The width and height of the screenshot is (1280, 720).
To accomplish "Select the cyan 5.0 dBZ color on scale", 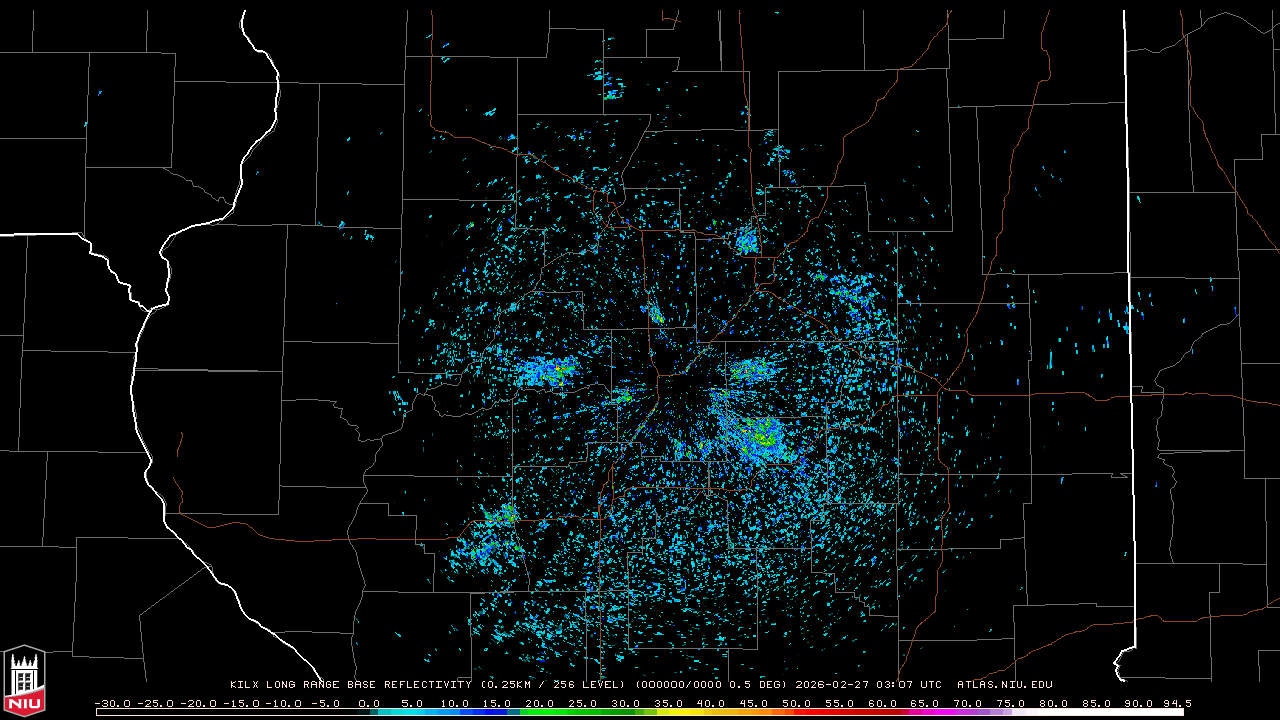I will click(x=413, y=712).
